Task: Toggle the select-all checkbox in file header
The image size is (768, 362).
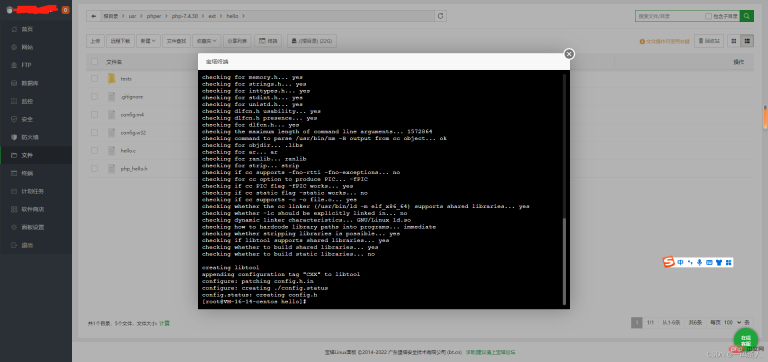Action: coord(95,62)
